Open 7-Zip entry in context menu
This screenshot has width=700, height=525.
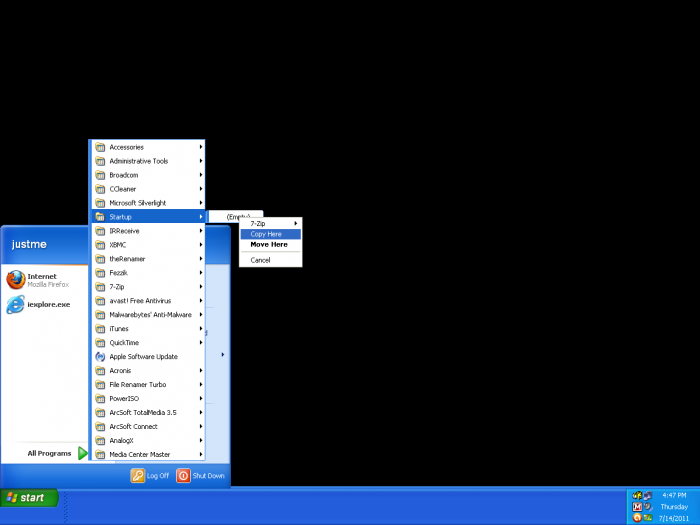[271, 223]
